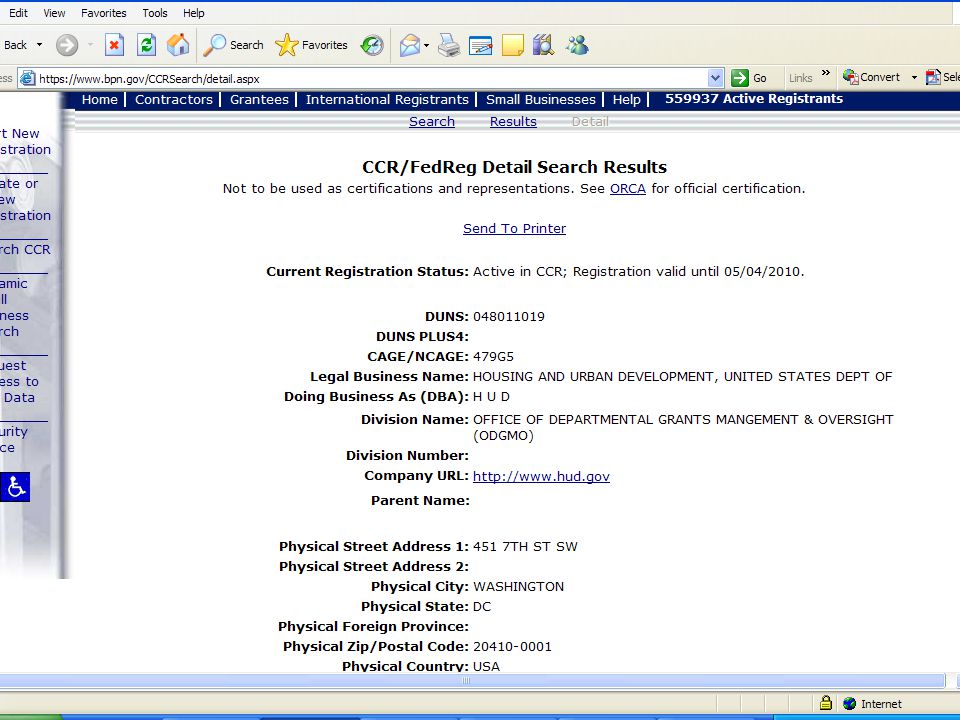Click the Convert PDF icon
Viewport: 960px width, 720px height.
[850, 77]
